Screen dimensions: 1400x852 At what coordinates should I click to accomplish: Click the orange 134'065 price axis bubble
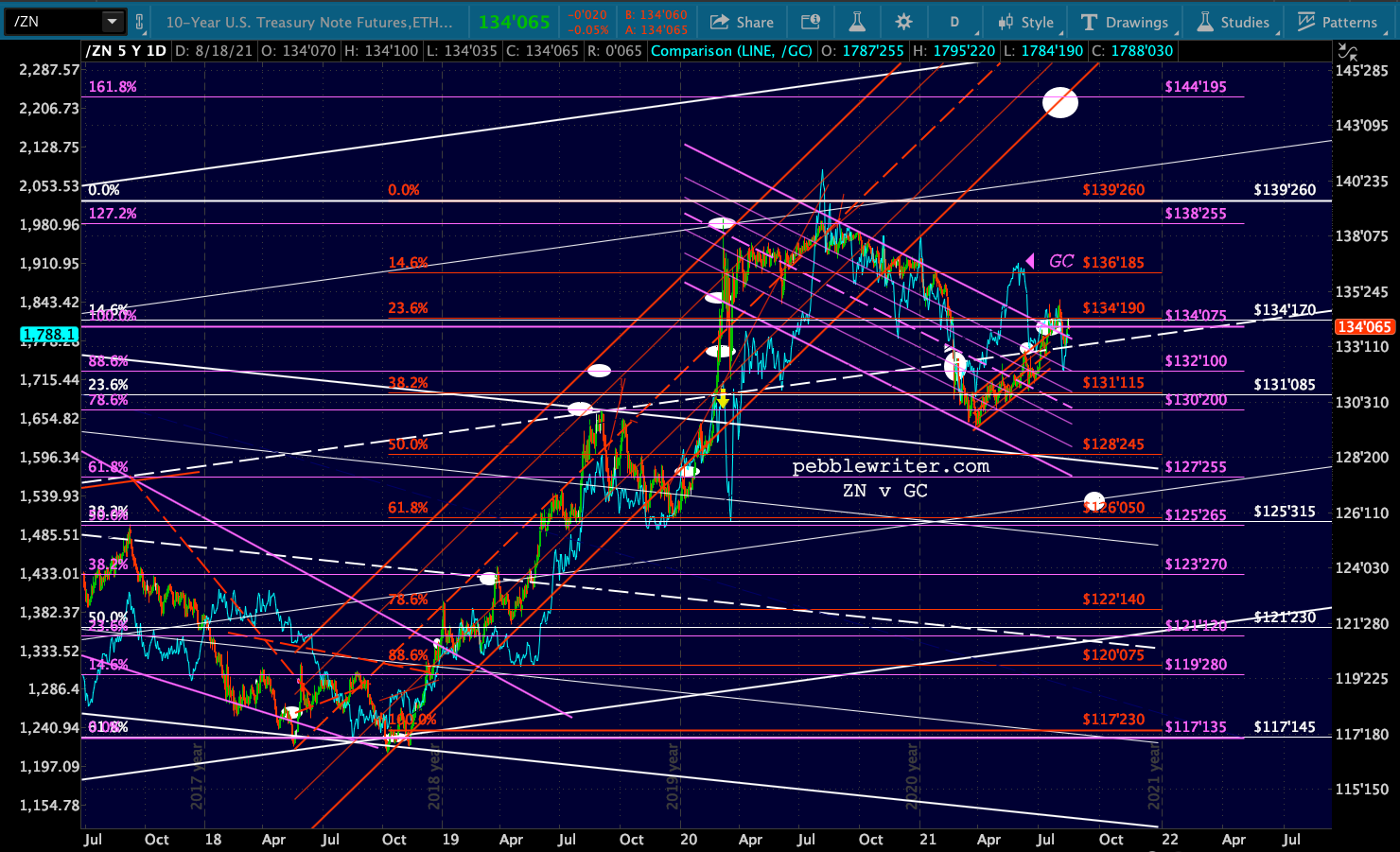coord(1363,327)
